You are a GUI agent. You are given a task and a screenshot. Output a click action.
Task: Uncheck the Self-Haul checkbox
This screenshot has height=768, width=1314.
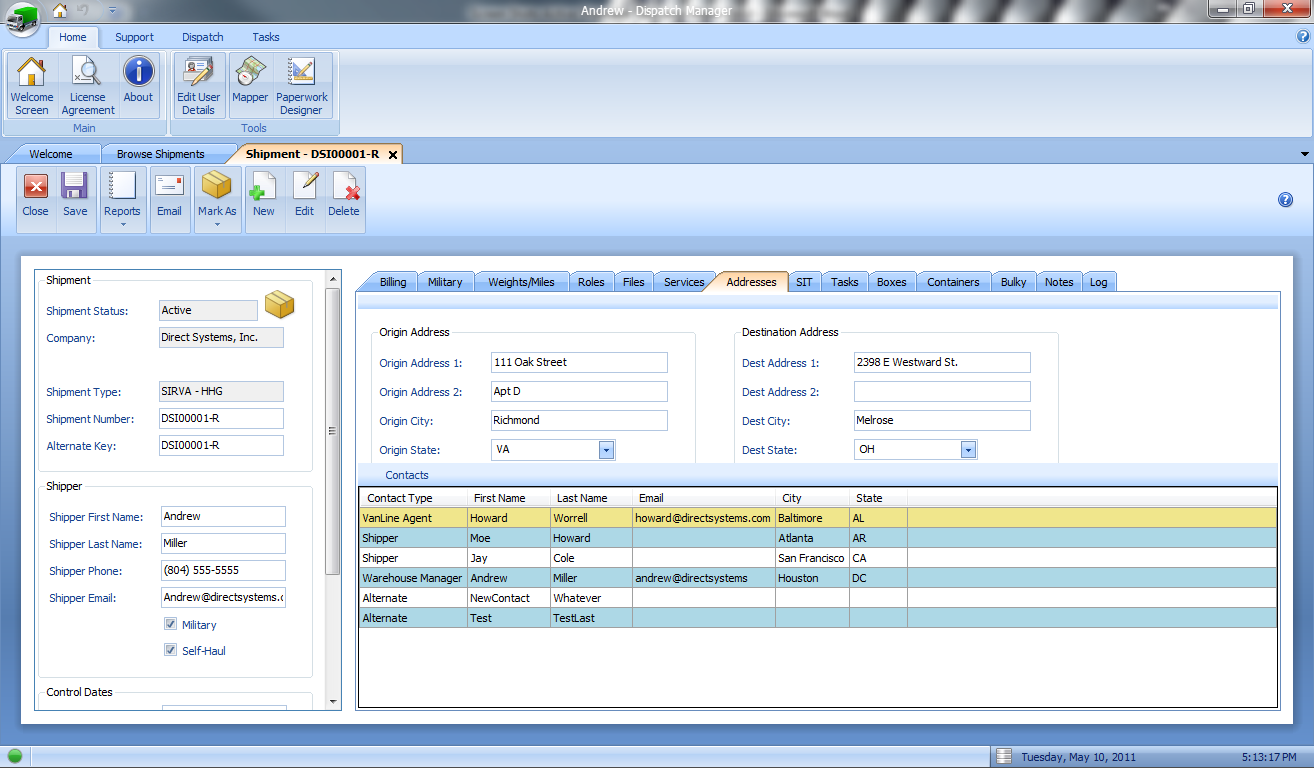click(x=171, y=651)
